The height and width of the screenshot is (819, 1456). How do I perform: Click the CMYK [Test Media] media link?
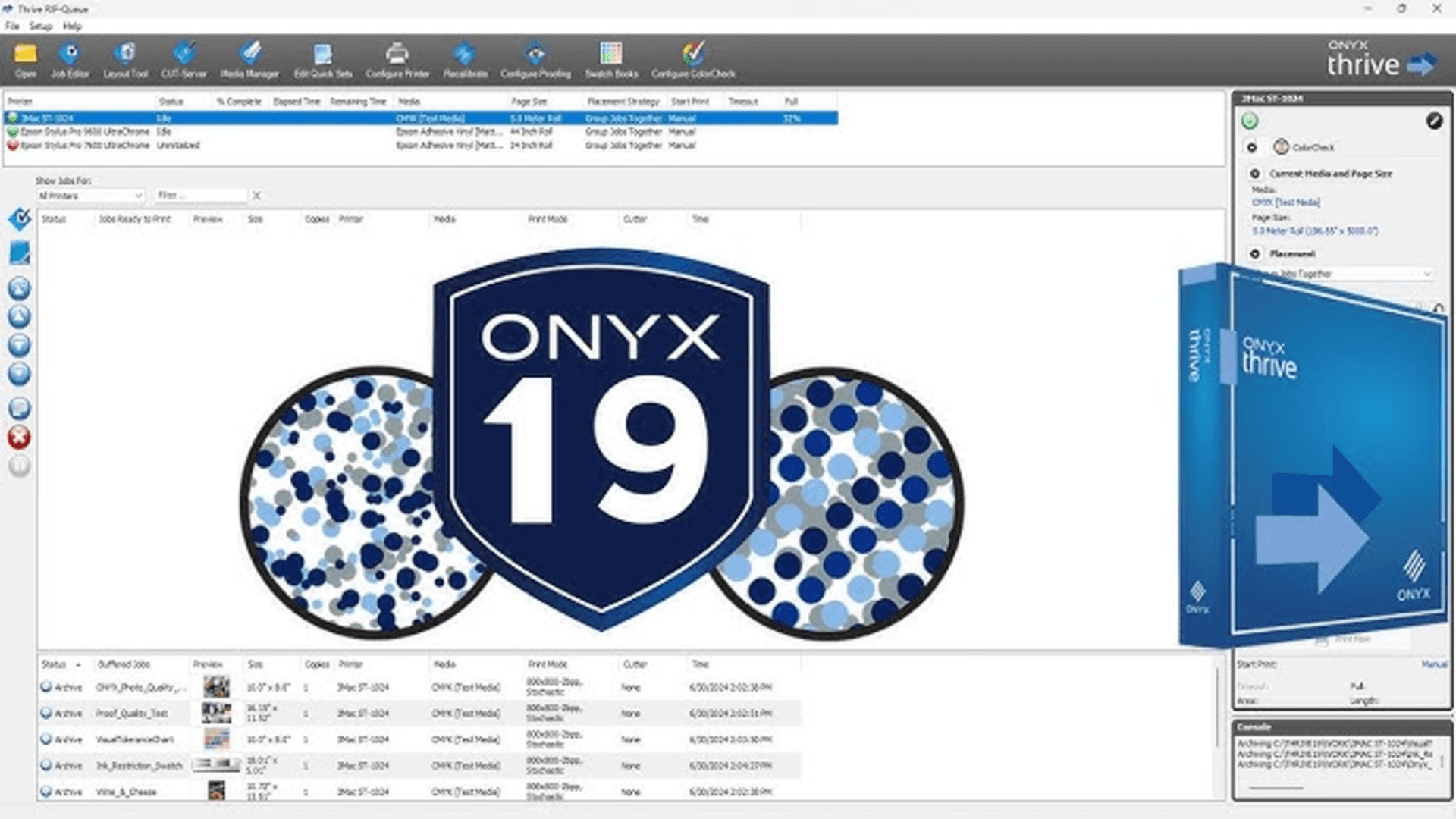(x=1287, y=202)
